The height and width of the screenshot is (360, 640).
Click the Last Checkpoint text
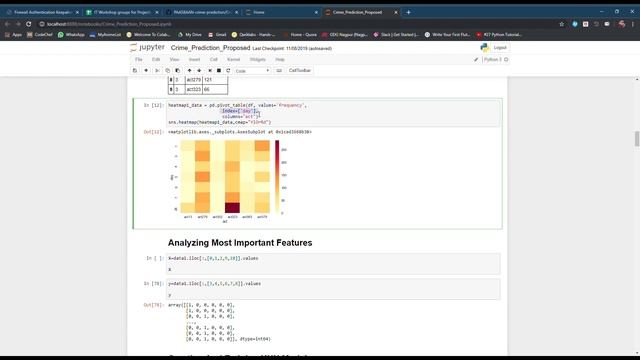pyautogui.click(x=292, y=49)
